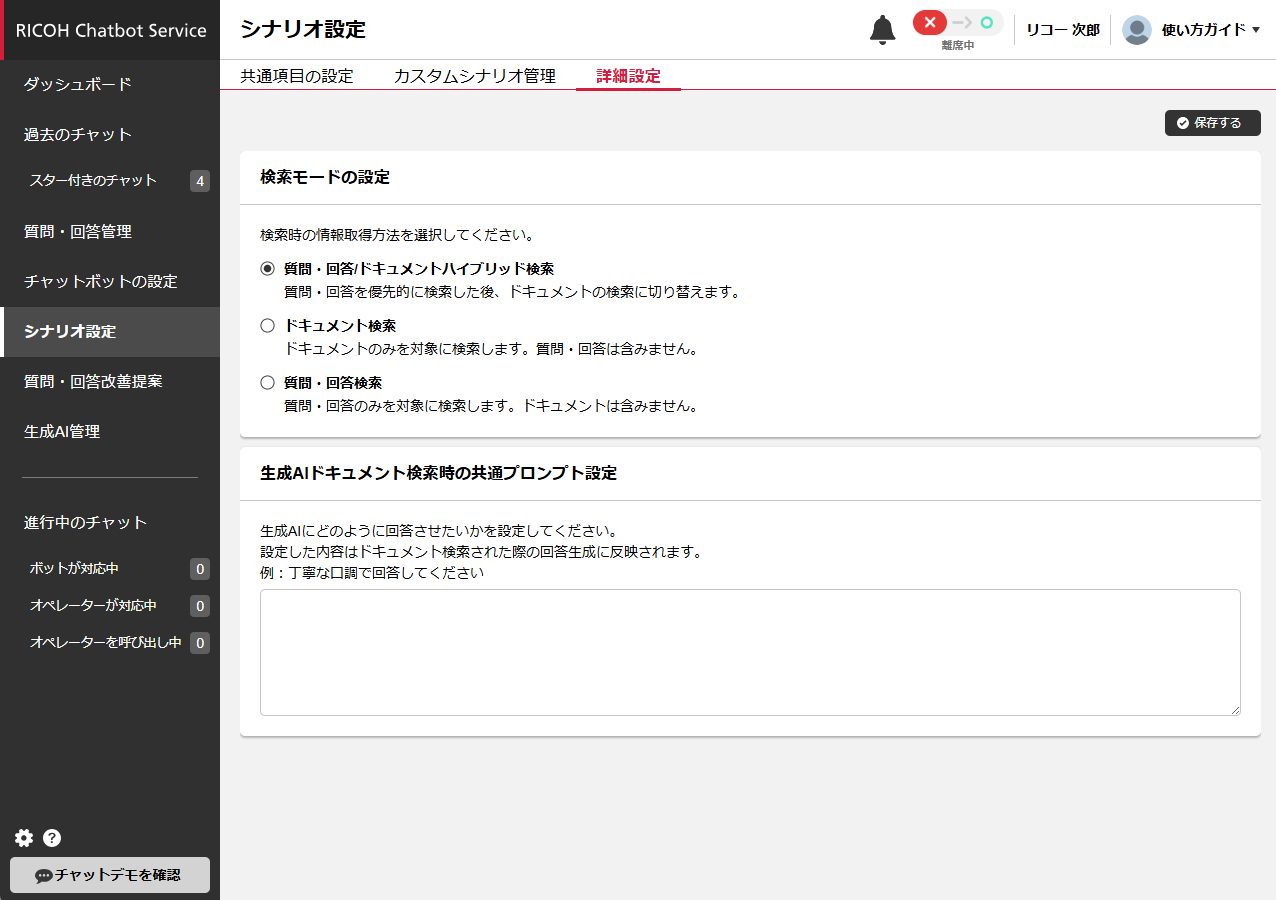
Task: Click the user avatar icon
Action: (x=1136, y=30)
